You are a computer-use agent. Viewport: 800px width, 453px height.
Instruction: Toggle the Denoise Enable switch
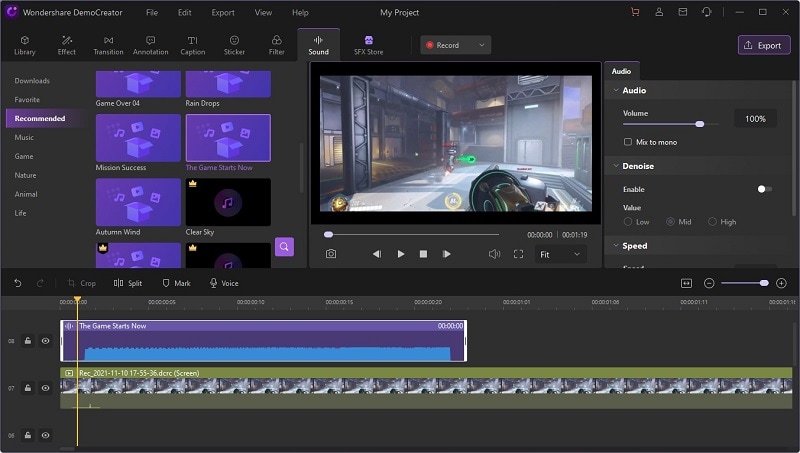764,189
